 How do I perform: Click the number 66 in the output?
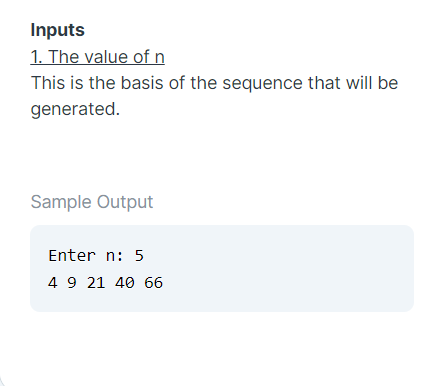pos(154,283)
